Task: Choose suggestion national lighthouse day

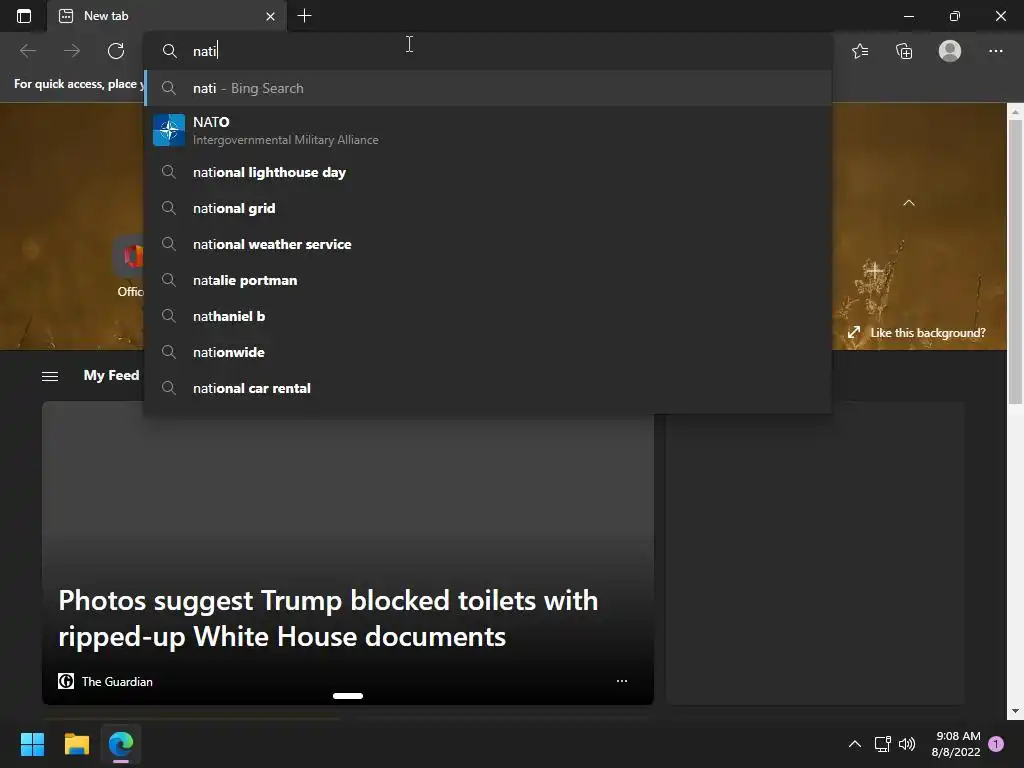Action: pyautogui.click(x=487, y=172)
